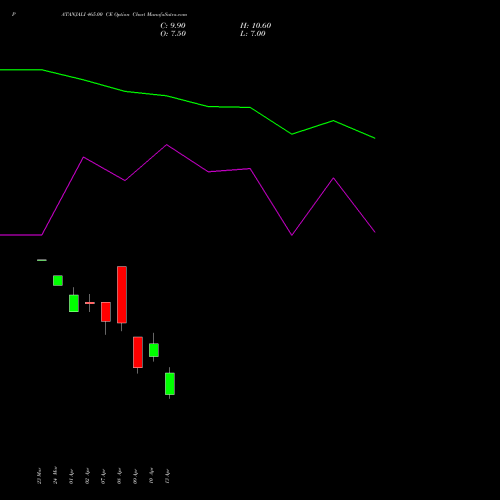Select the '02 Apr' date axis label
Screen dimensions: 500x500
[x=87, y=476]
